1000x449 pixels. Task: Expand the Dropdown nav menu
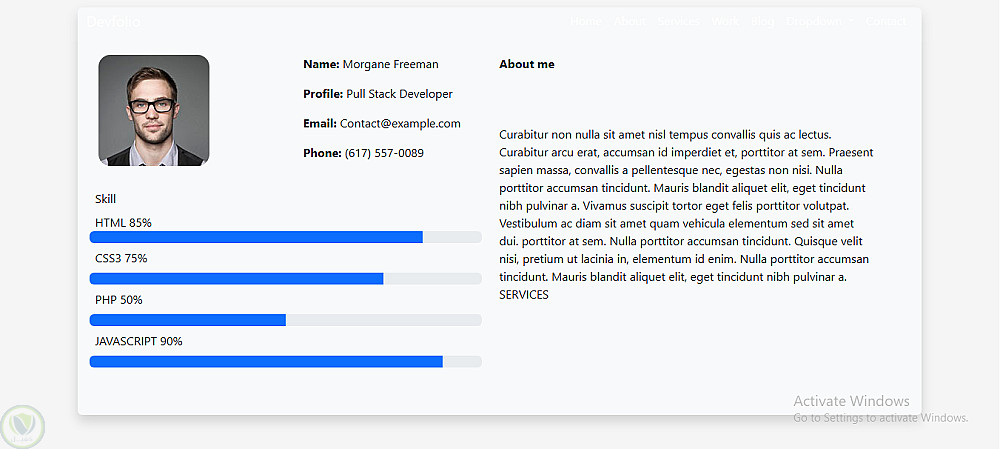pos(819,22)
